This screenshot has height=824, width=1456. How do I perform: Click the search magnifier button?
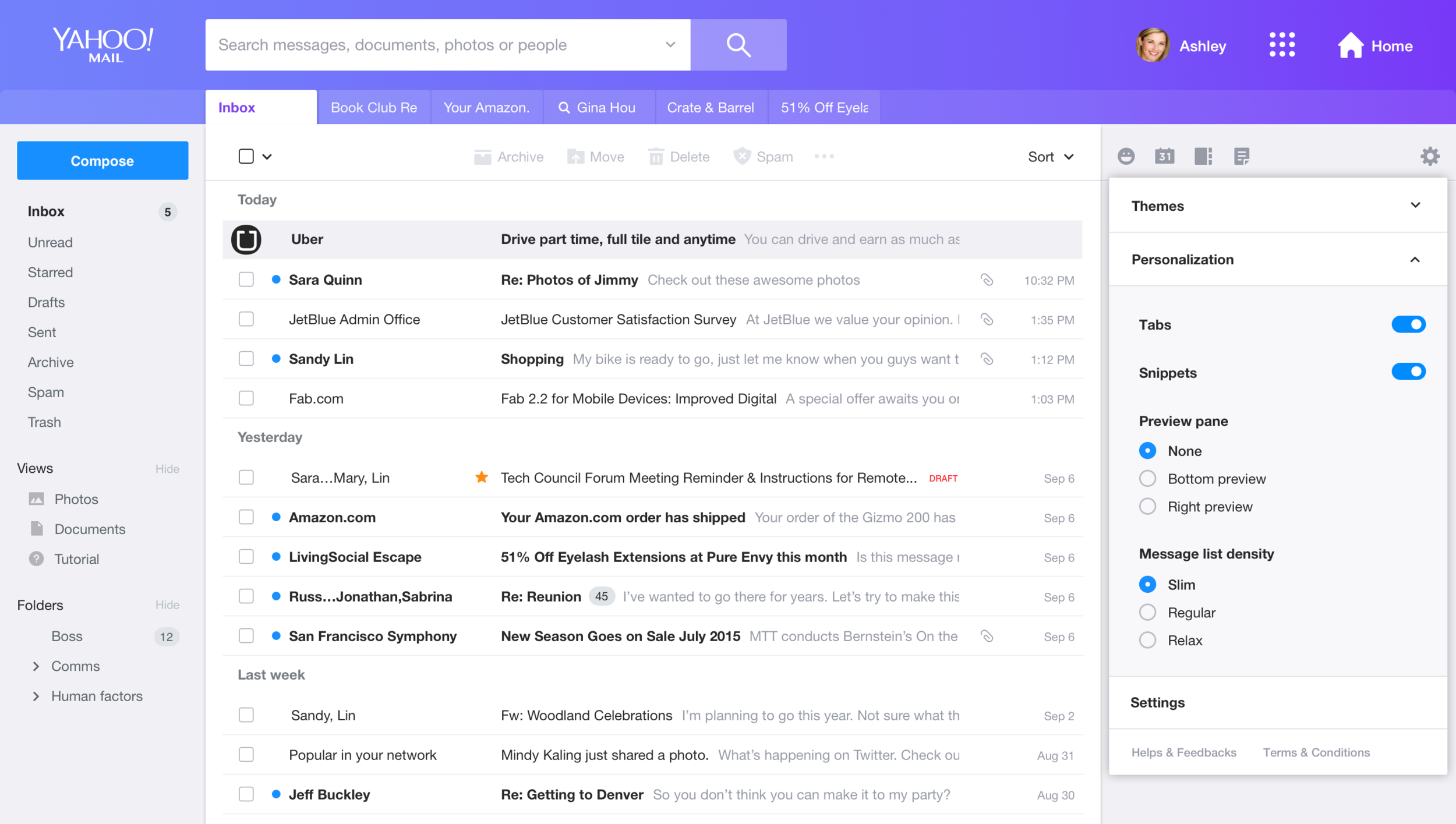[x=738, y=45]
